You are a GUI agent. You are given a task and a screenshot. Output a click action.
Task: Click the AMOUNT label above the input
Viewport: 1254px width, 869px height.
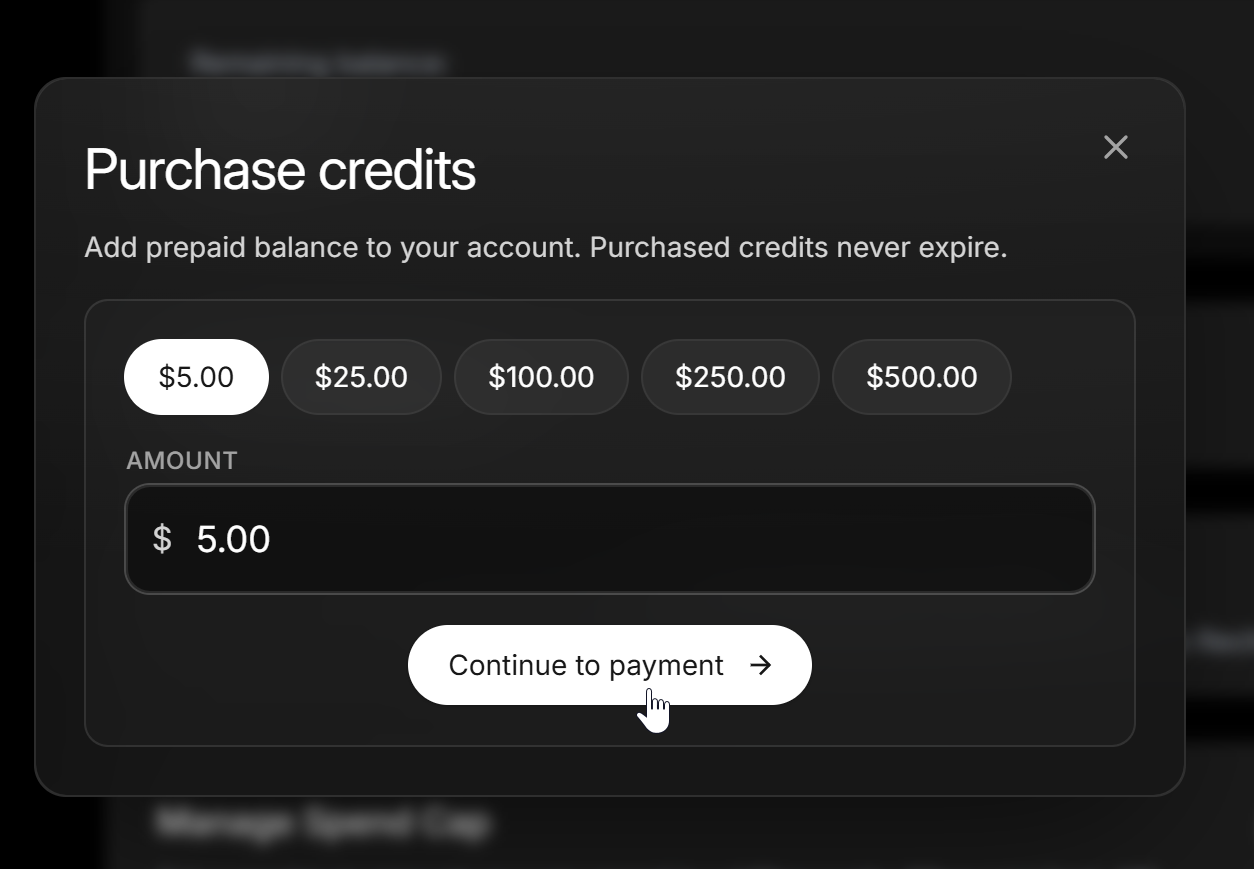tap(182, 460)
